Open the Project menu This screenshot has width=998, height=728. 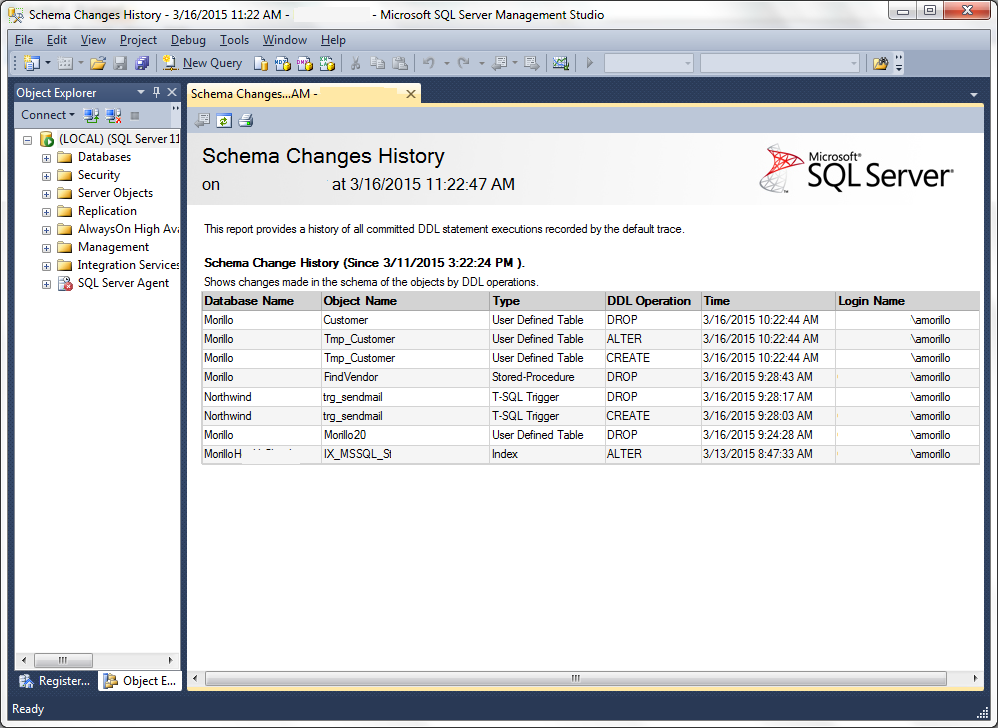pos(138,40)
